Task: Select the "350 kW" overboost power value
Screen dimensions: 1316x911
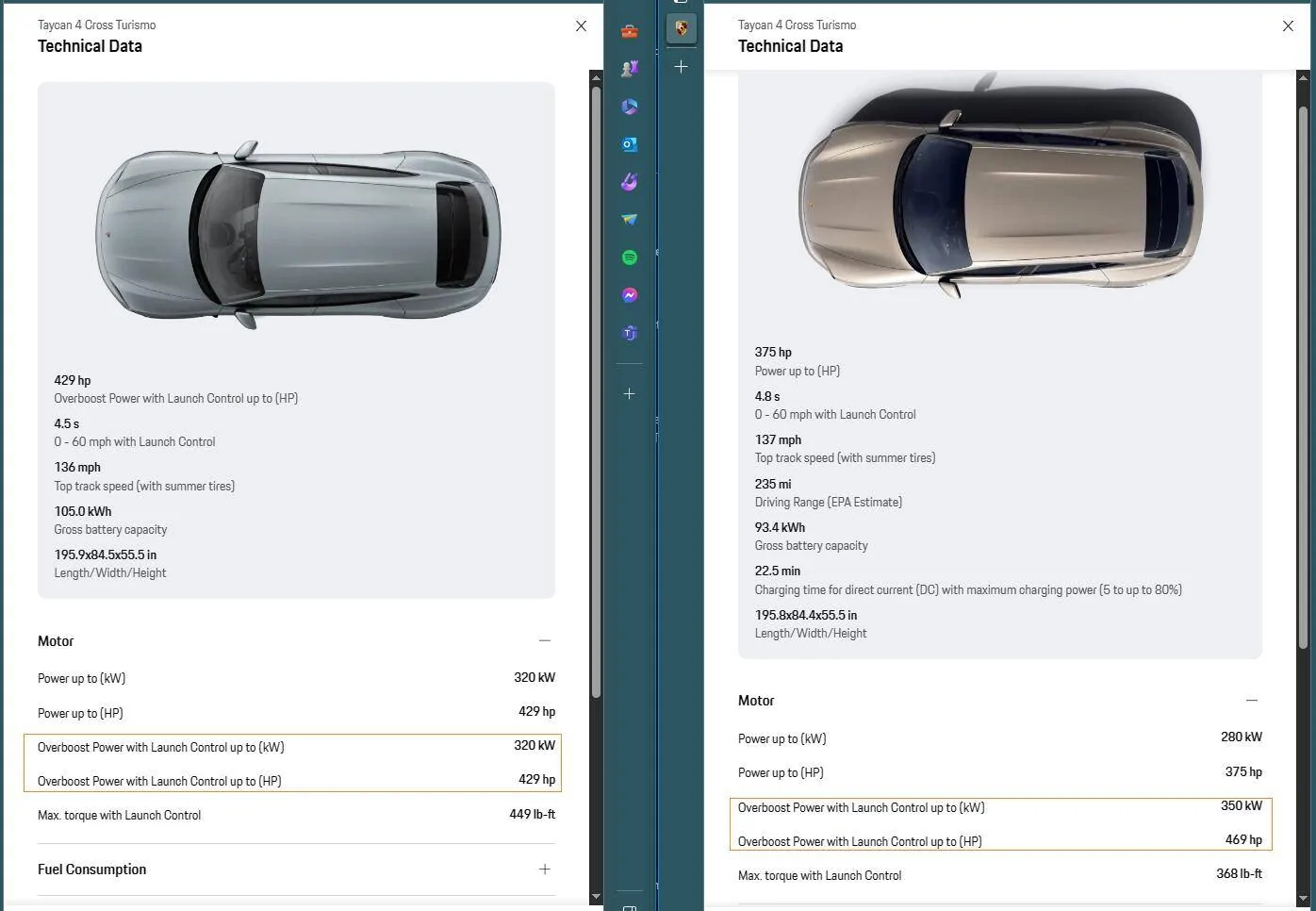Action: pos(1242,805)
